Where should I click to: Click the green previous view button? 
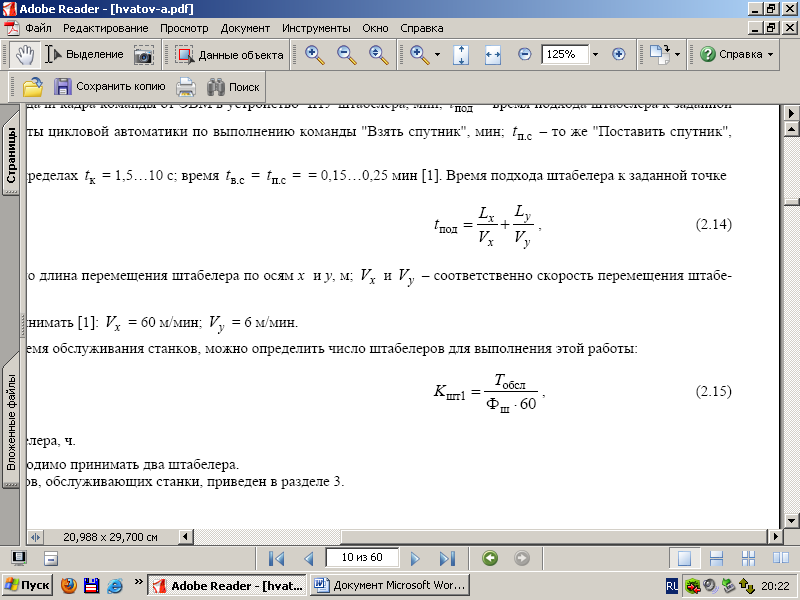pyautogui.click(x=490, y=558)
